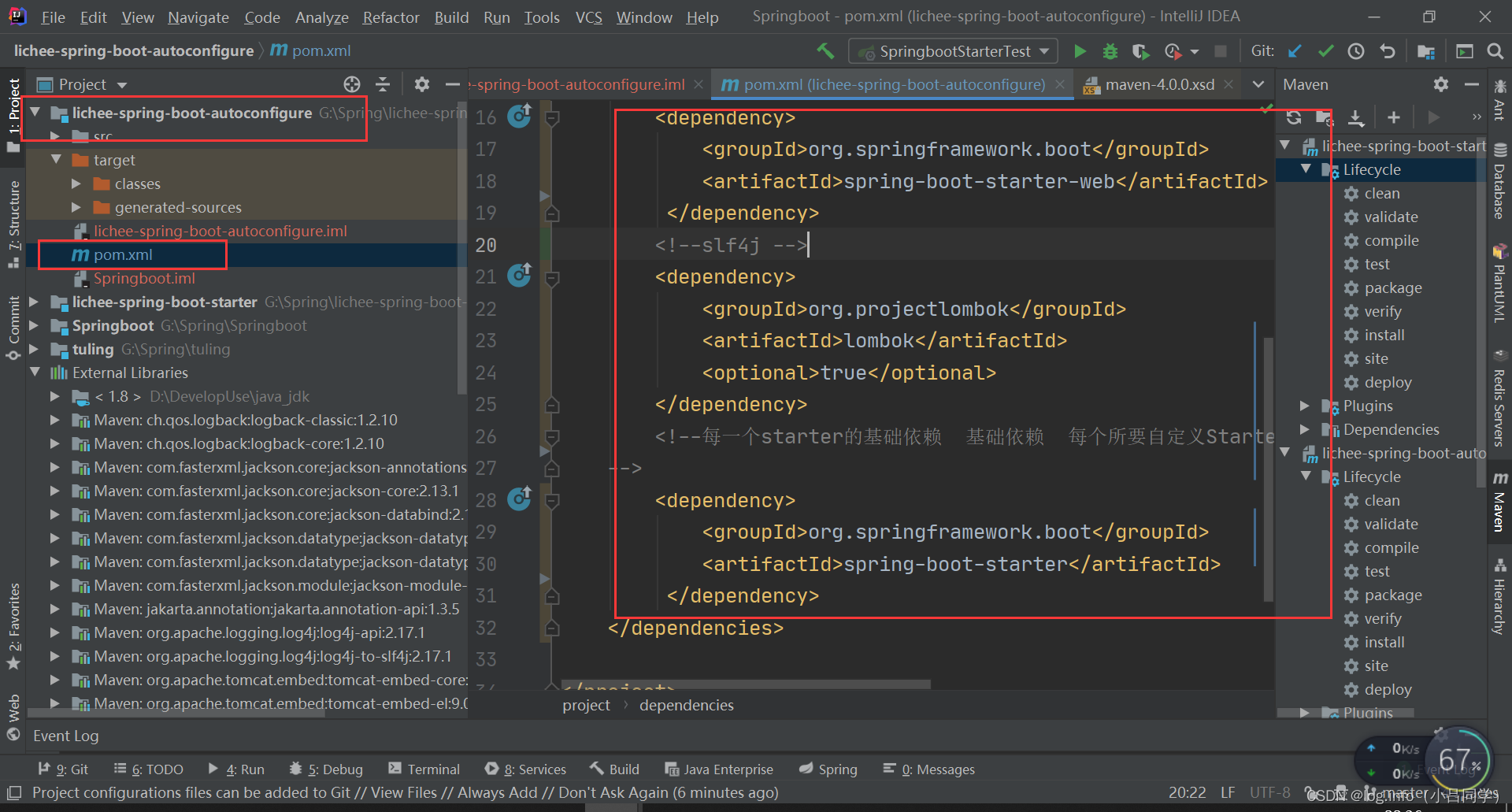Toggle the Web tool window
1512x812 pixels.
[13, 717]
